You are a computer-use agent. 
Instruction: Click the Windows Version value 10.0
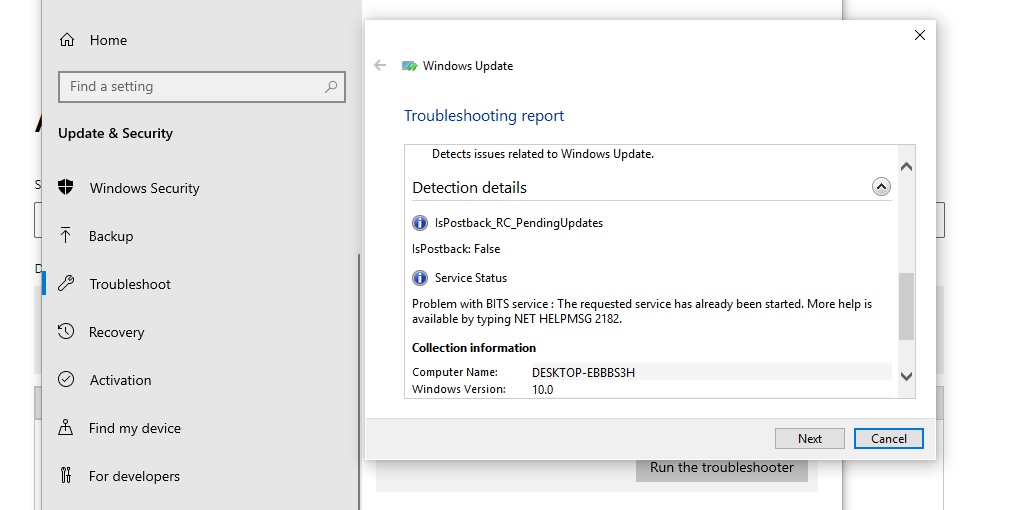click(x=542, y=389)
